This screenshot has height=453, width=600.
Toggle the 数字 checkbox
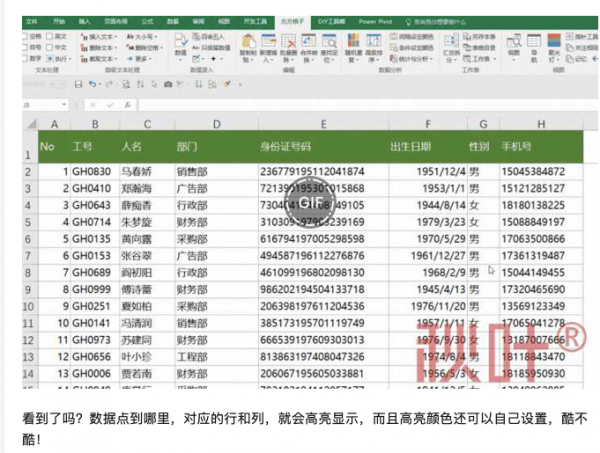[25, 59]
